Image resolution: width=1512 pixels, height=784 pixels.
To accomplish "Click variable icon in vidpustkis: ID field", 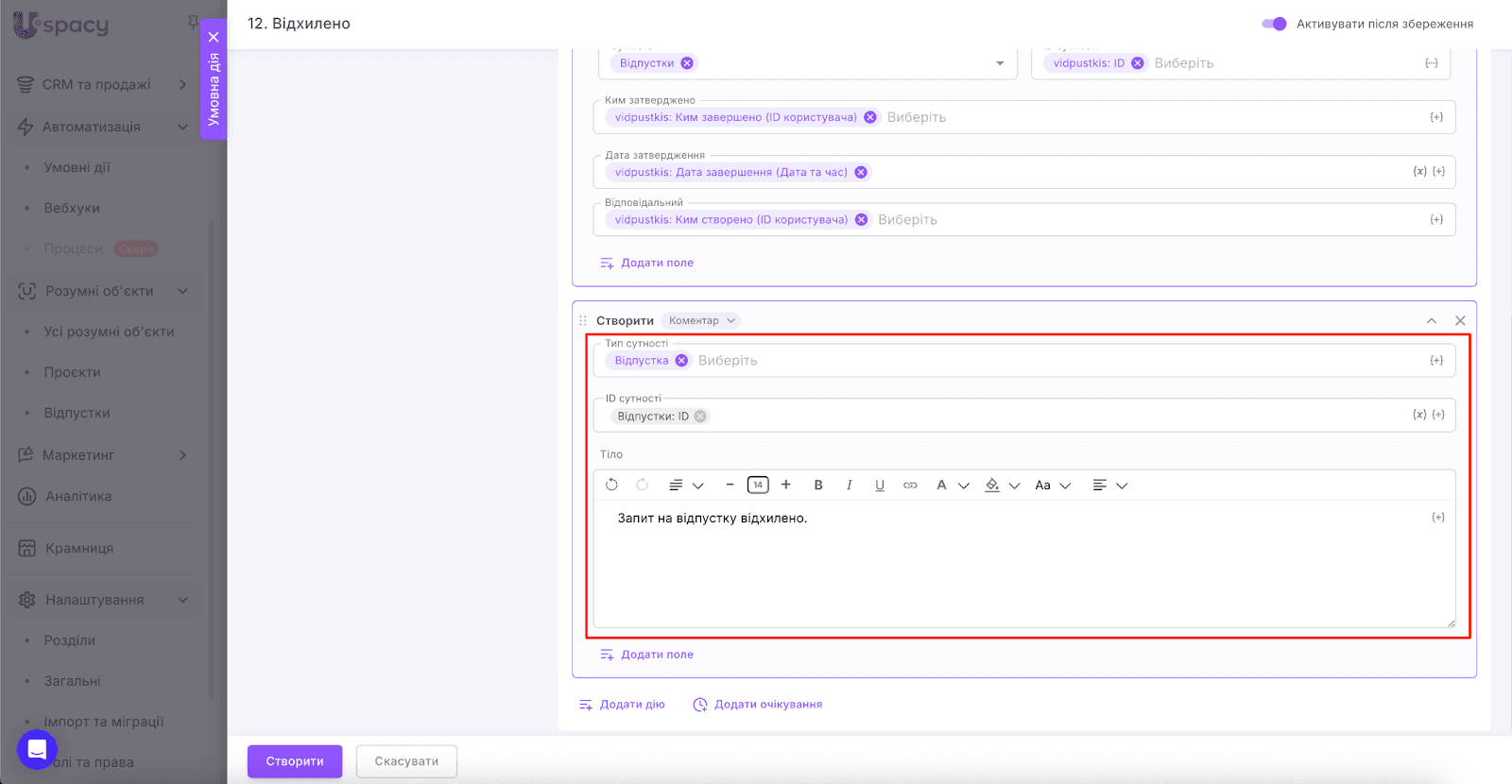I will click(1432, 63).
